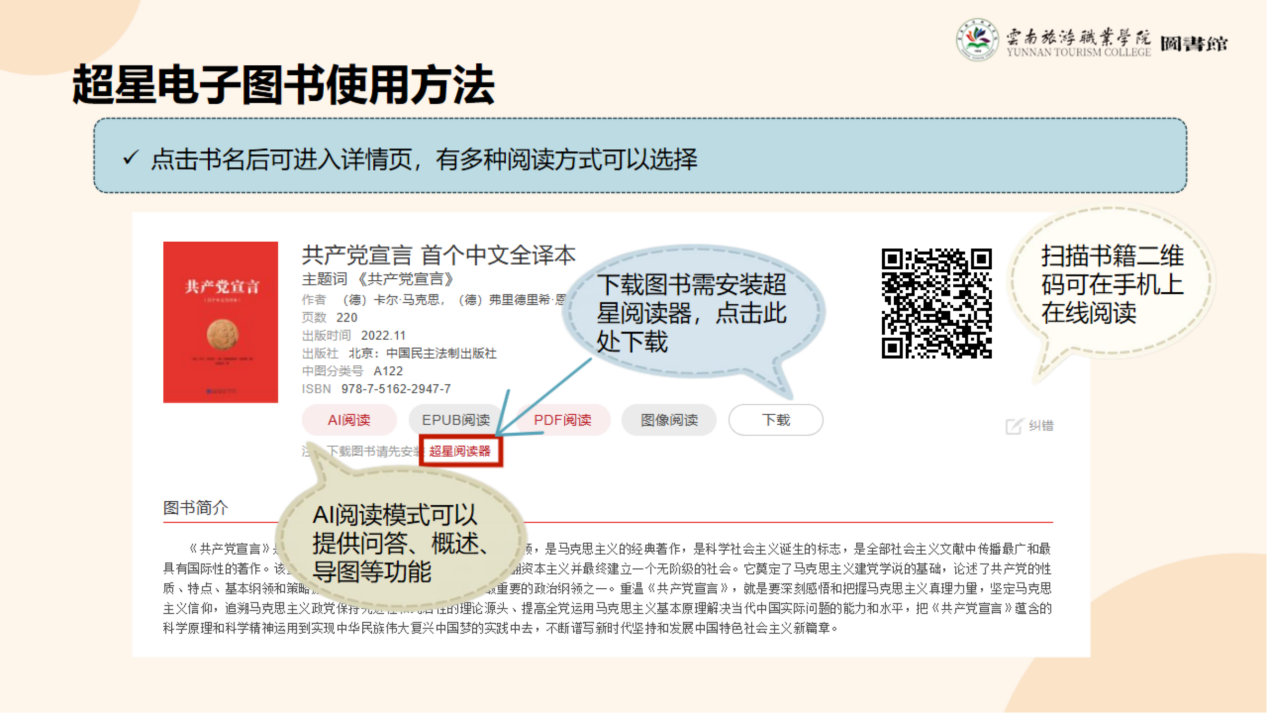Select the EPUB阅读 option
The image size is (1267, 713).
point(456,420)
